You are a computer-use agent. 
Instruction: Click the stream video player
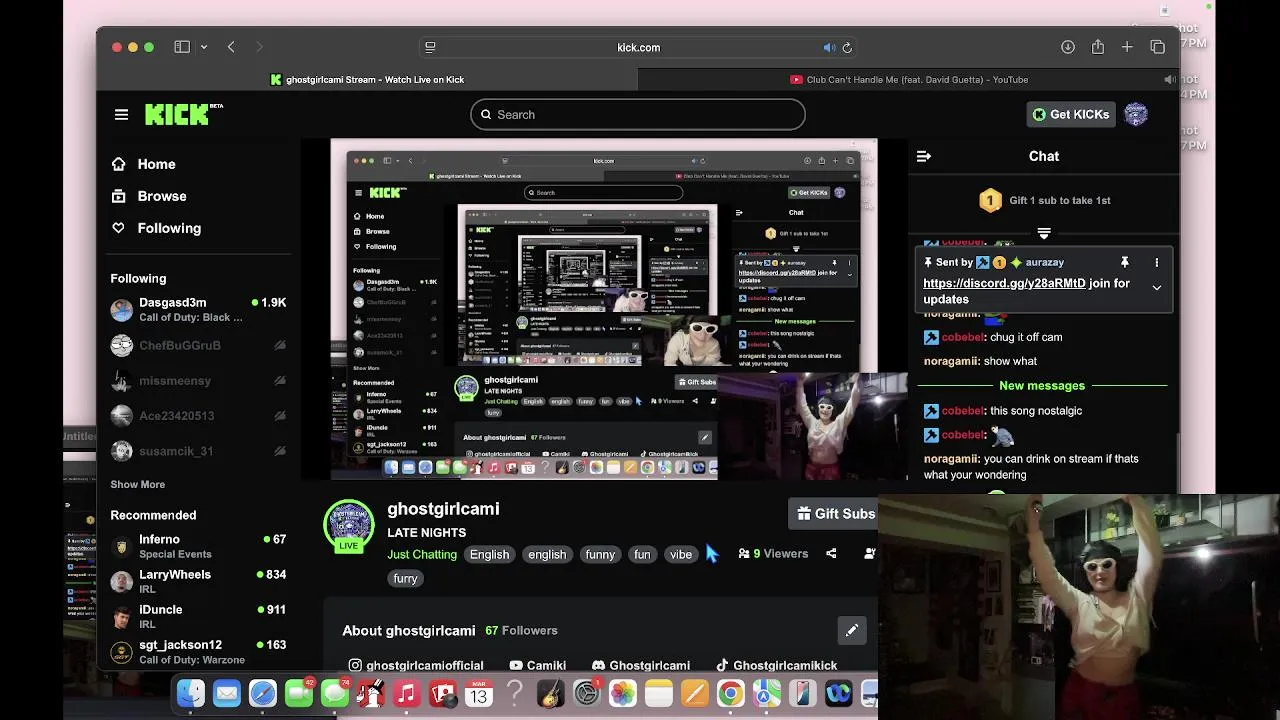(x=604, y=310)
